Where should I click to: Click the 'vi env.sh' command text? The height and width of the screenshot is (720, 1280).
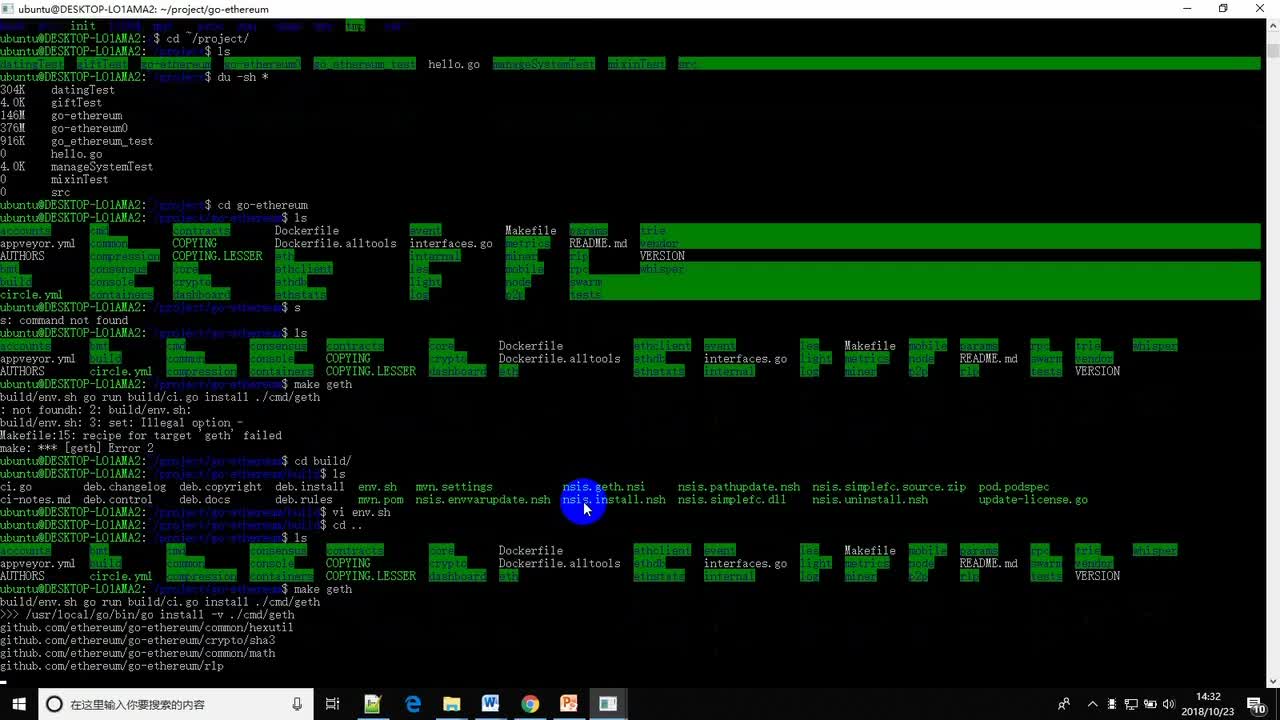(x=361, y=513)
